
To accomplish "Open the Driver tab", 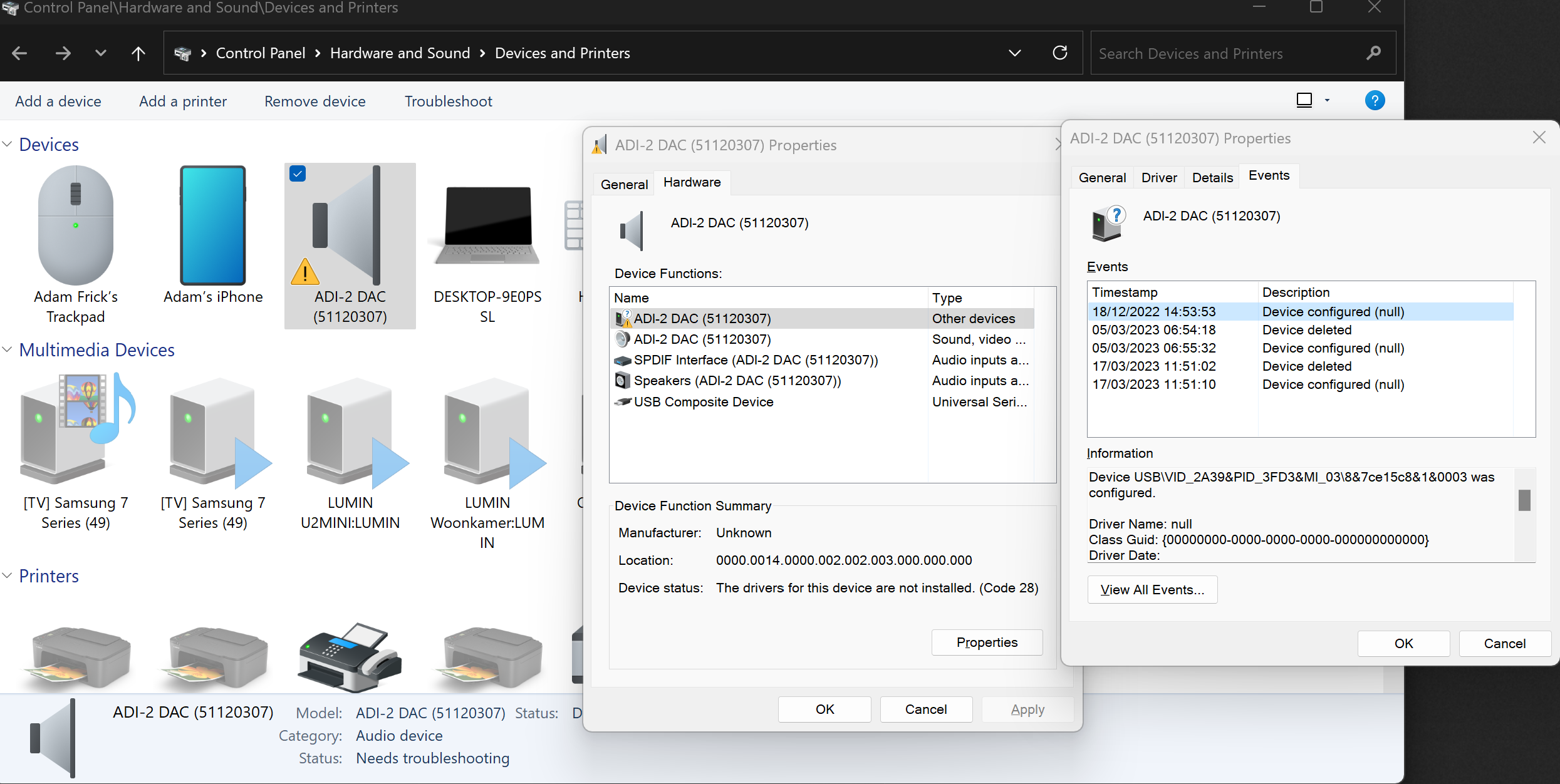I will click(x=1159, y=178).
